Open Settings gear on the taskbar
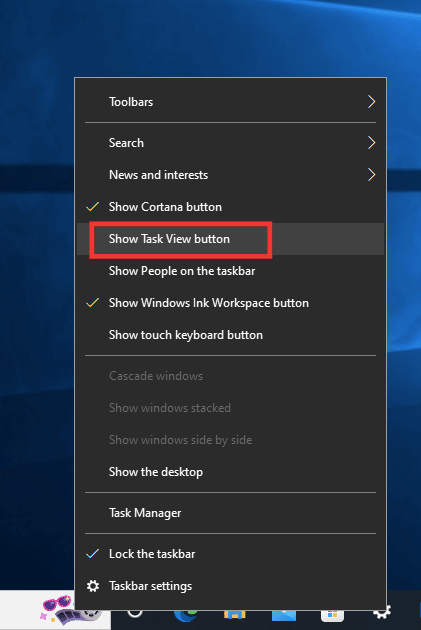Viewport: 421px width, 630px height. (382, 613)
